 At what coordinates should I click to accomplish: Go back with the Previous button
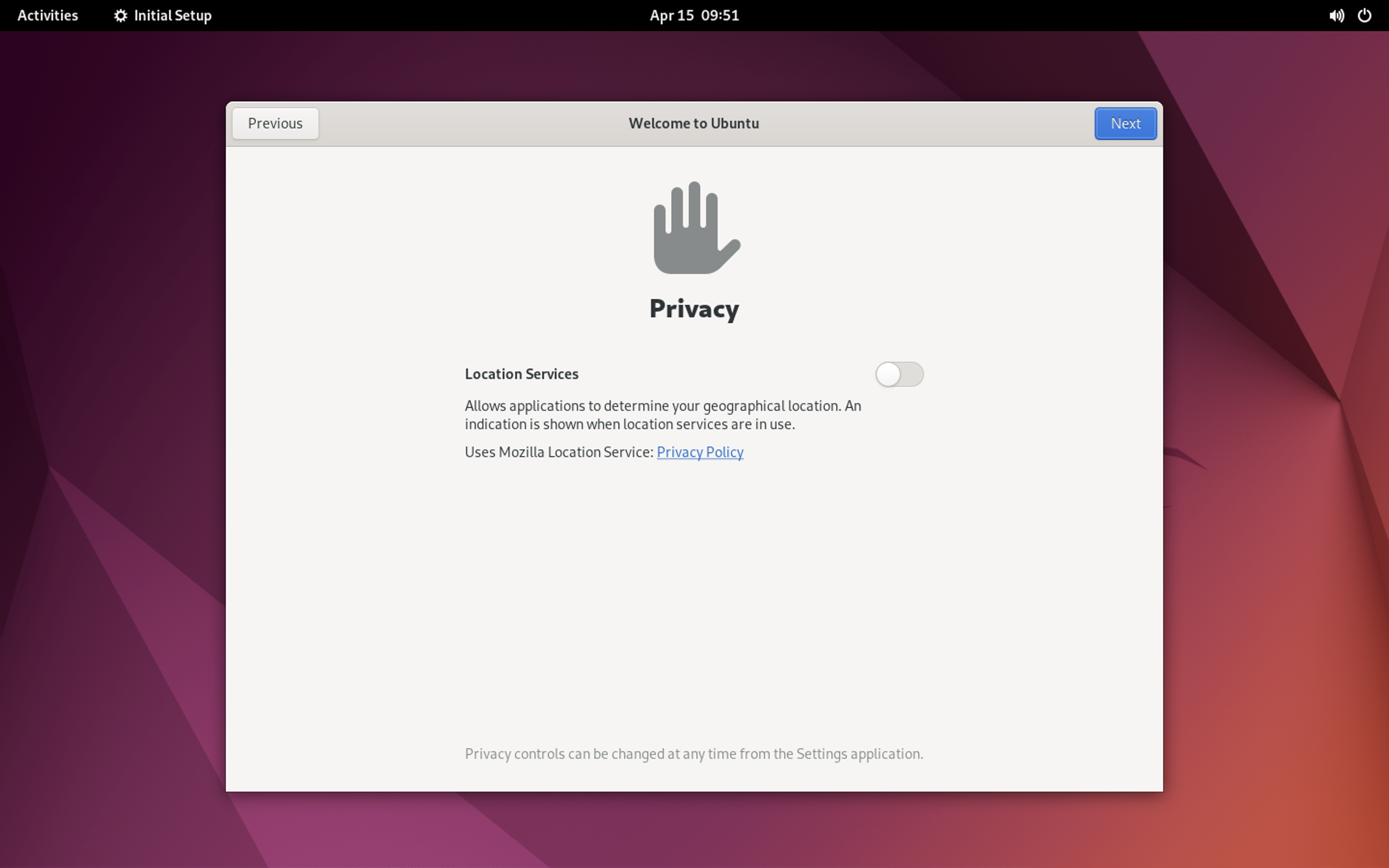275,123
